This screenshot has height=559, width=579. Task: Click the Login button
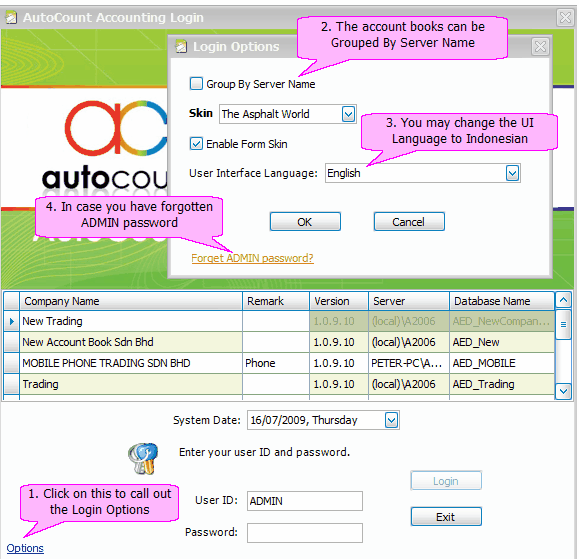click(446, 481)
